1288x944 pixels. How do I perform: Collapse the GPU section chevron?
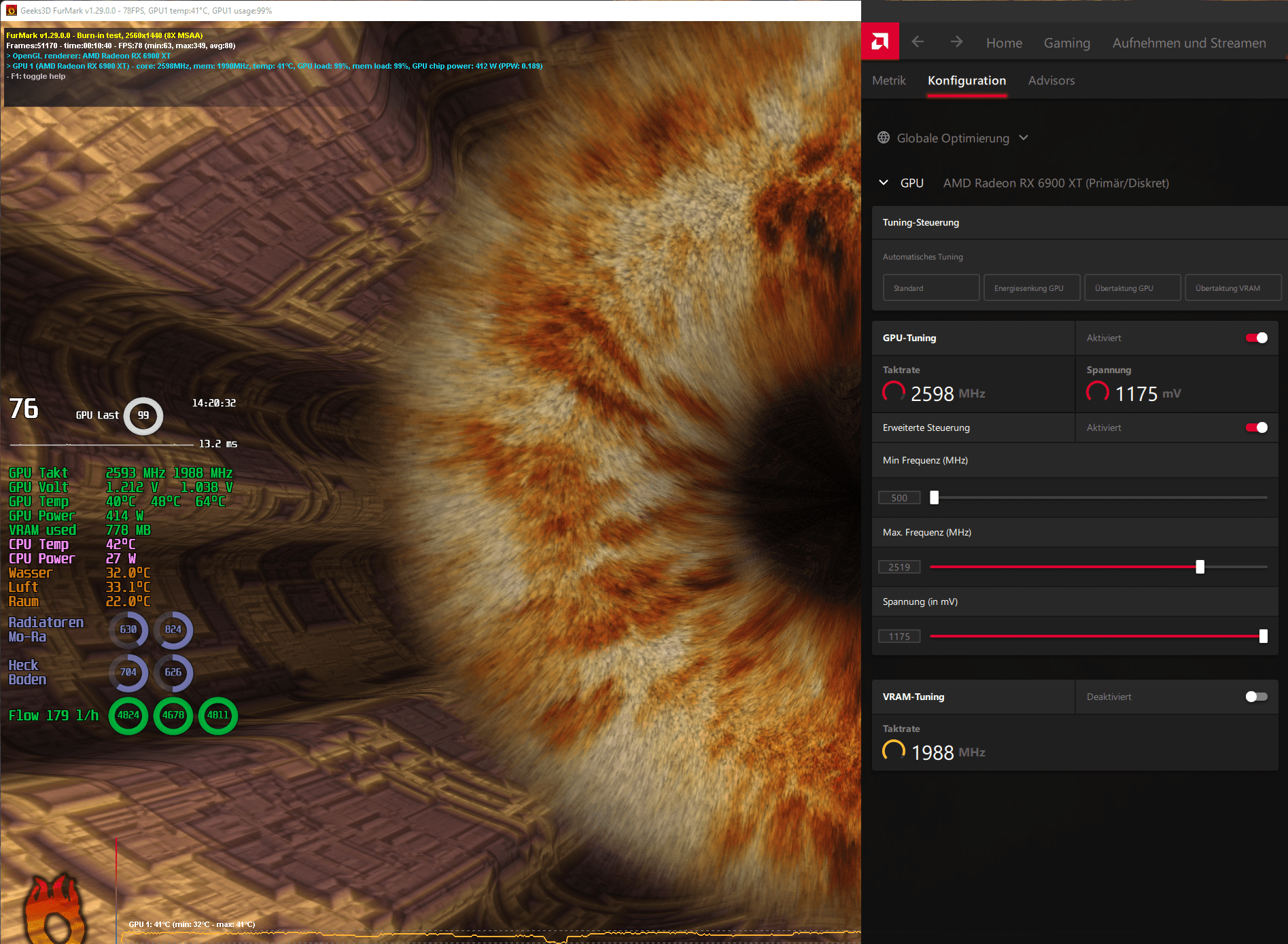click(x=884, y=183)
